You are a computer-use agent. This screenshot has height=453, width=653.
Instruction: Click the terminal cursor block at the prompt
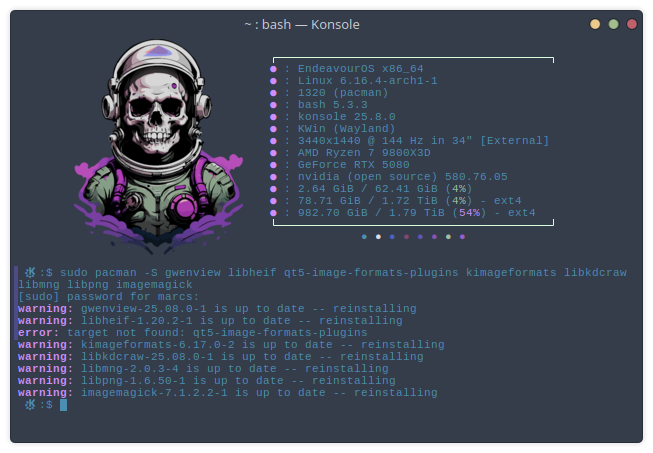pyautogui.click(x=63, y=405)
